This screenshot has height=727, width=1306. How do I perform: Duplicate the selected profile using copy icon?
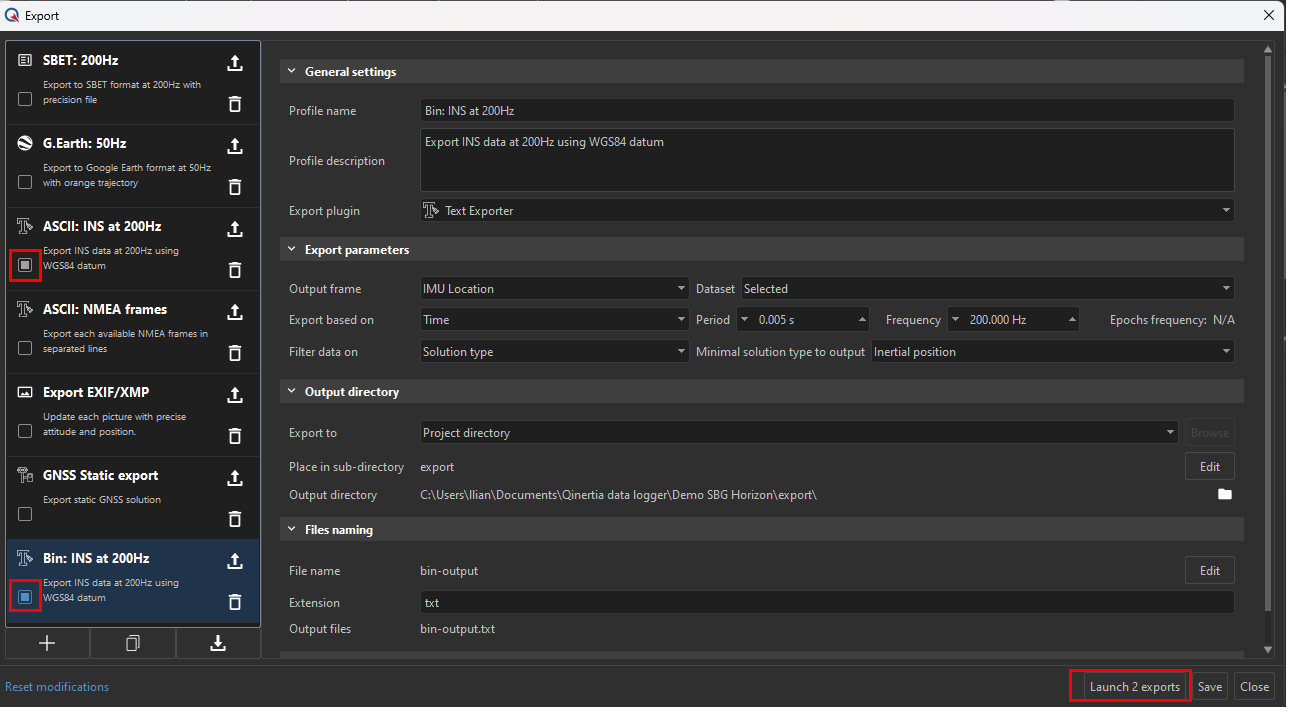coord(132,643)
